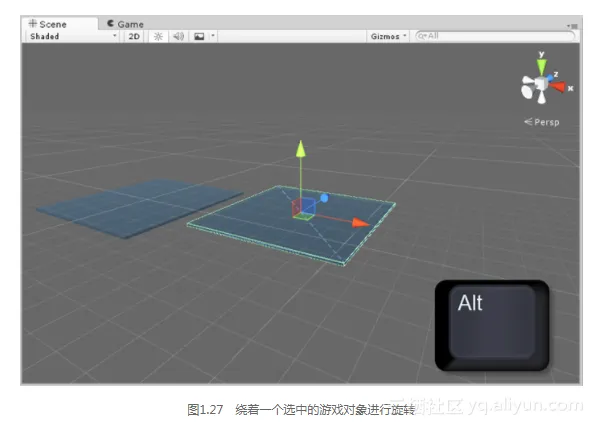This screenshot has width=594, height=426.
Task: Click the blue Z-axis cone on orientation gizmo
Action: click(x=550, y=78)
